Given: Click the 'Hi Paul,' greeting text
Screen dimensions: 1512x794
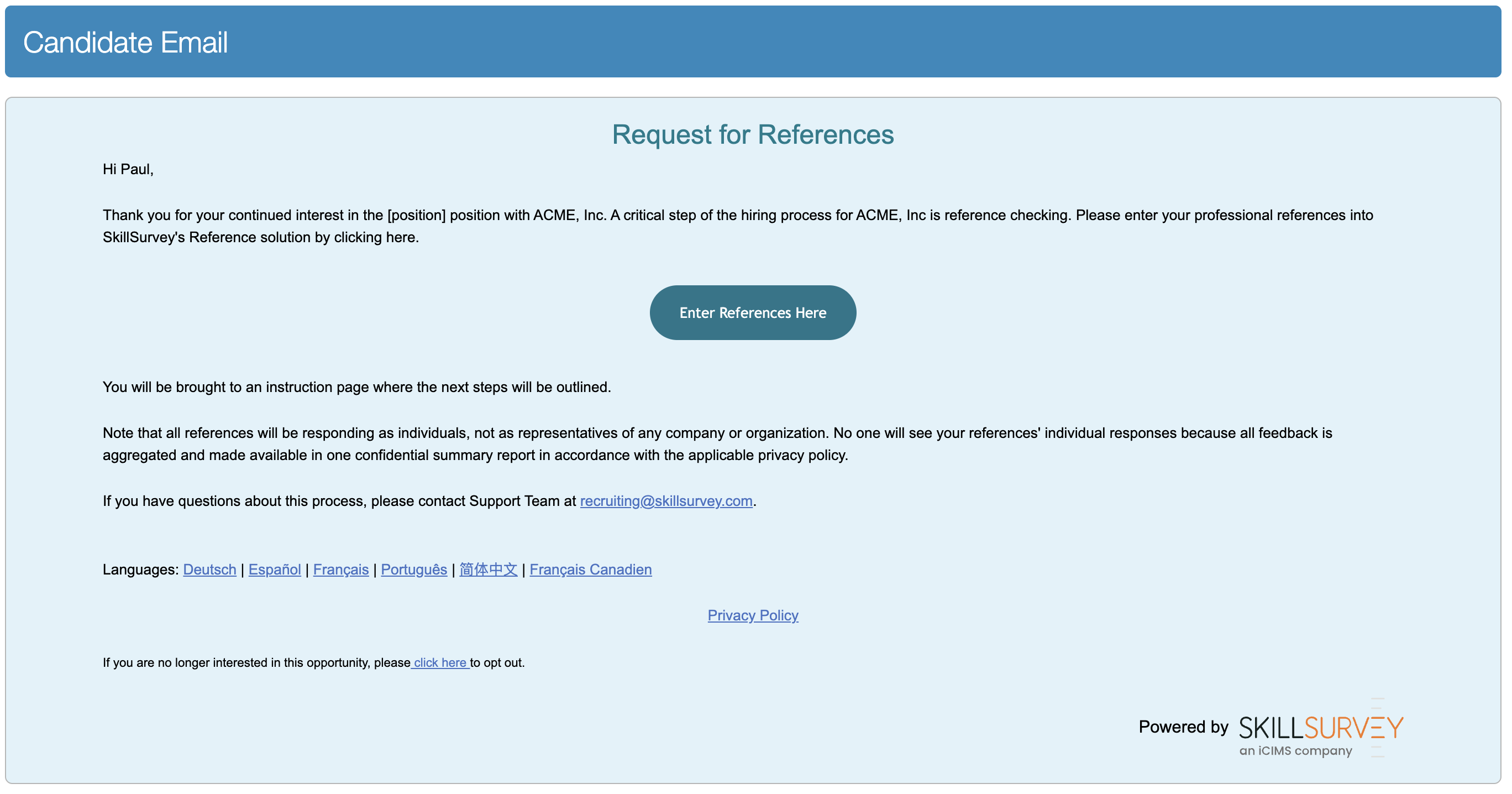Looking at the screenshot, I should click(128, 169).
